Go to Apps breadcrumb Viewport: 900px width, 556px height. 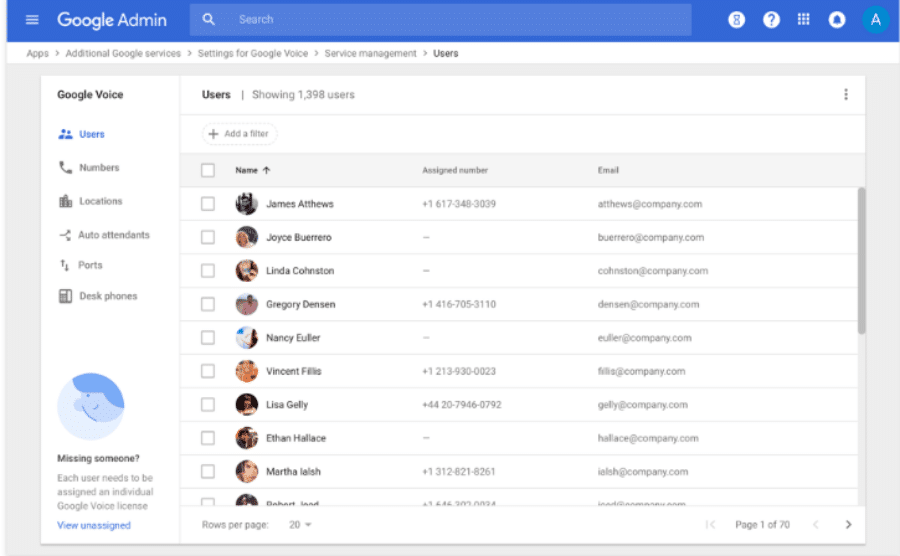[37, 53]
